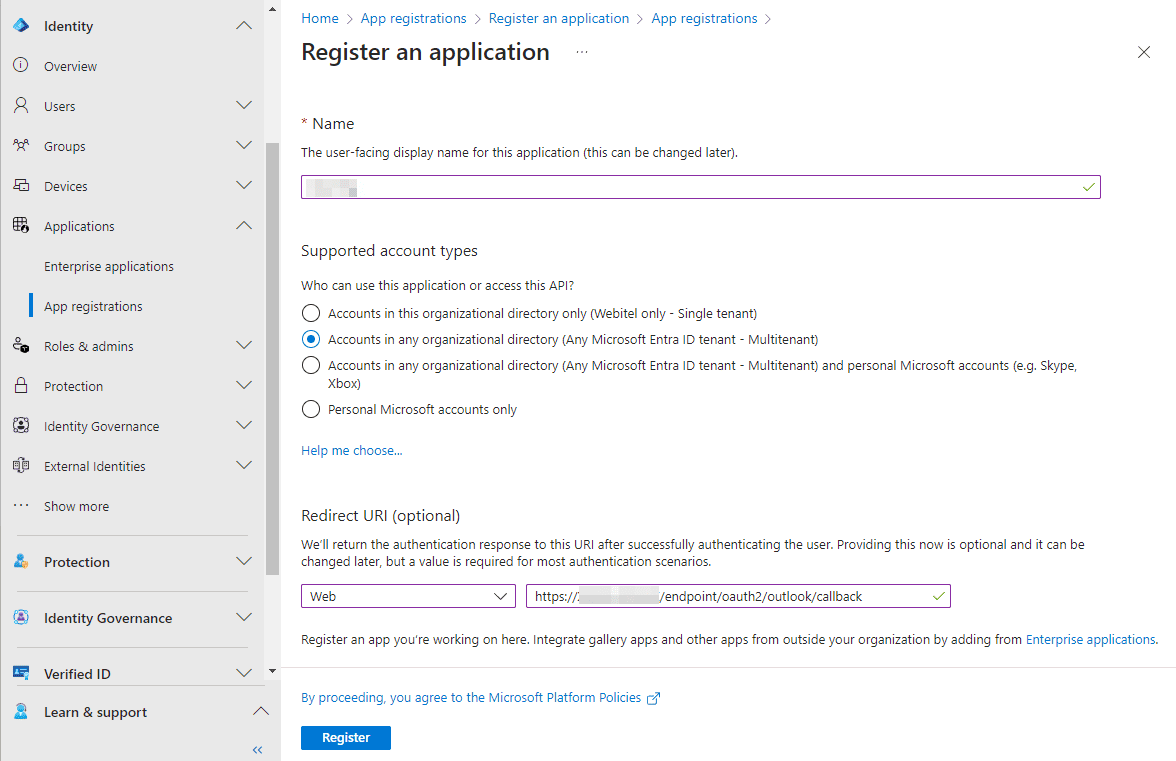The height and width of the screenshot is (761, 1176).
Task: Click the application Name input field
Action: tap(700, 187)
